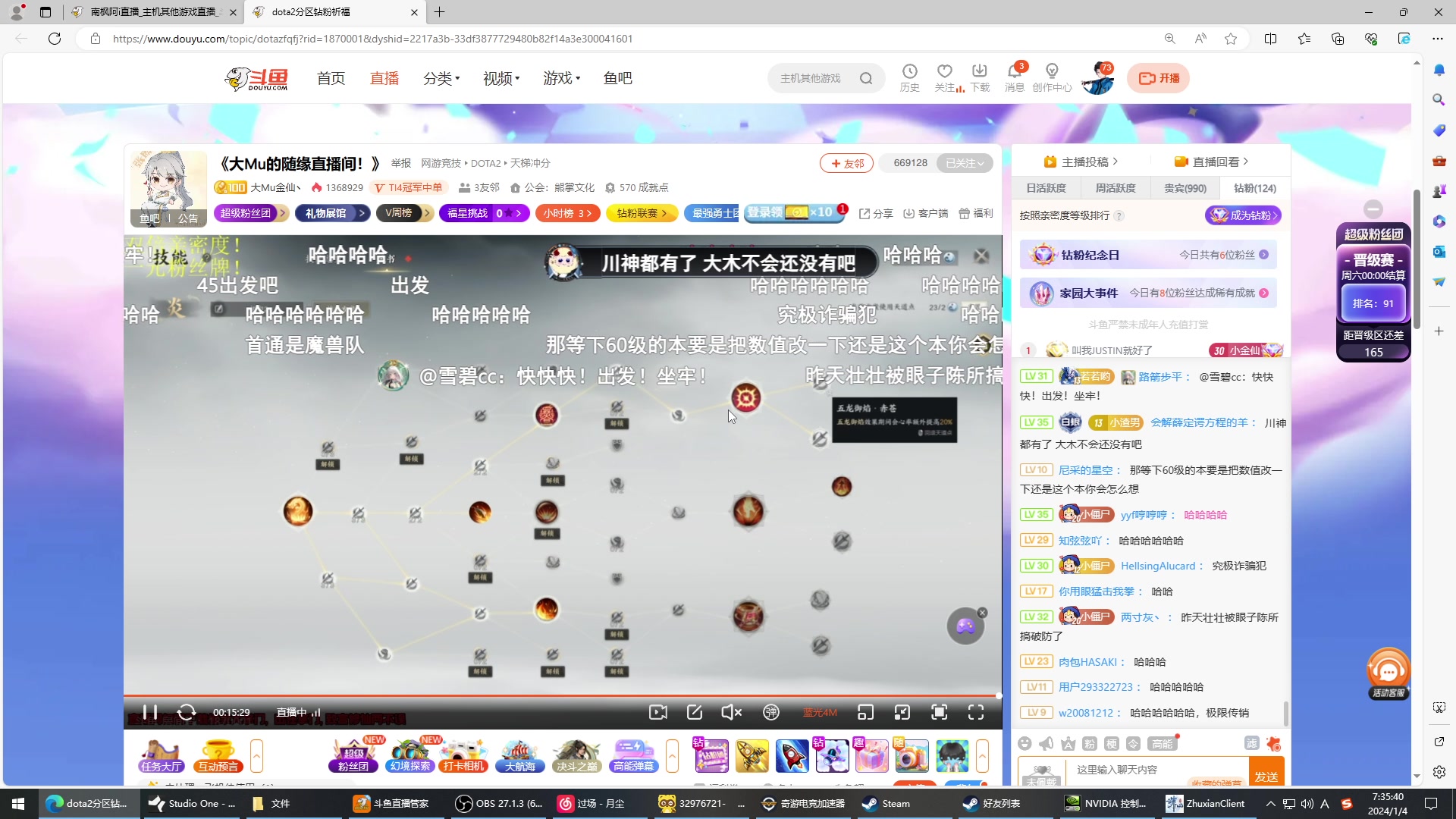Click the 友邻 button
Screen dimensions: 1456x819
tap(847, 163)
